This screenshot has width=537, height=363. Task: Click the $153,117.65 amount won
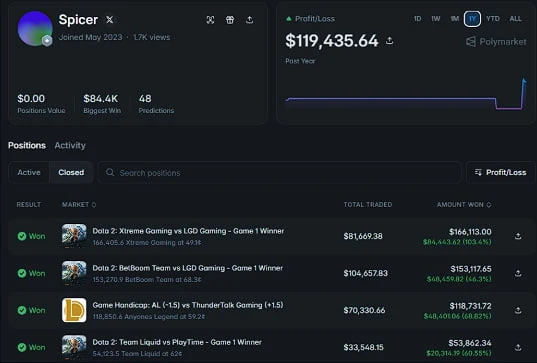coord(471,268)
